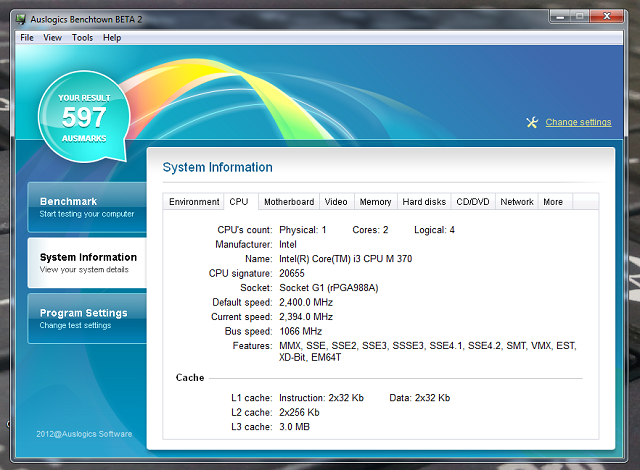
Task: Click the L2 cache 2x256 Kb value
Action: (299, 412)
